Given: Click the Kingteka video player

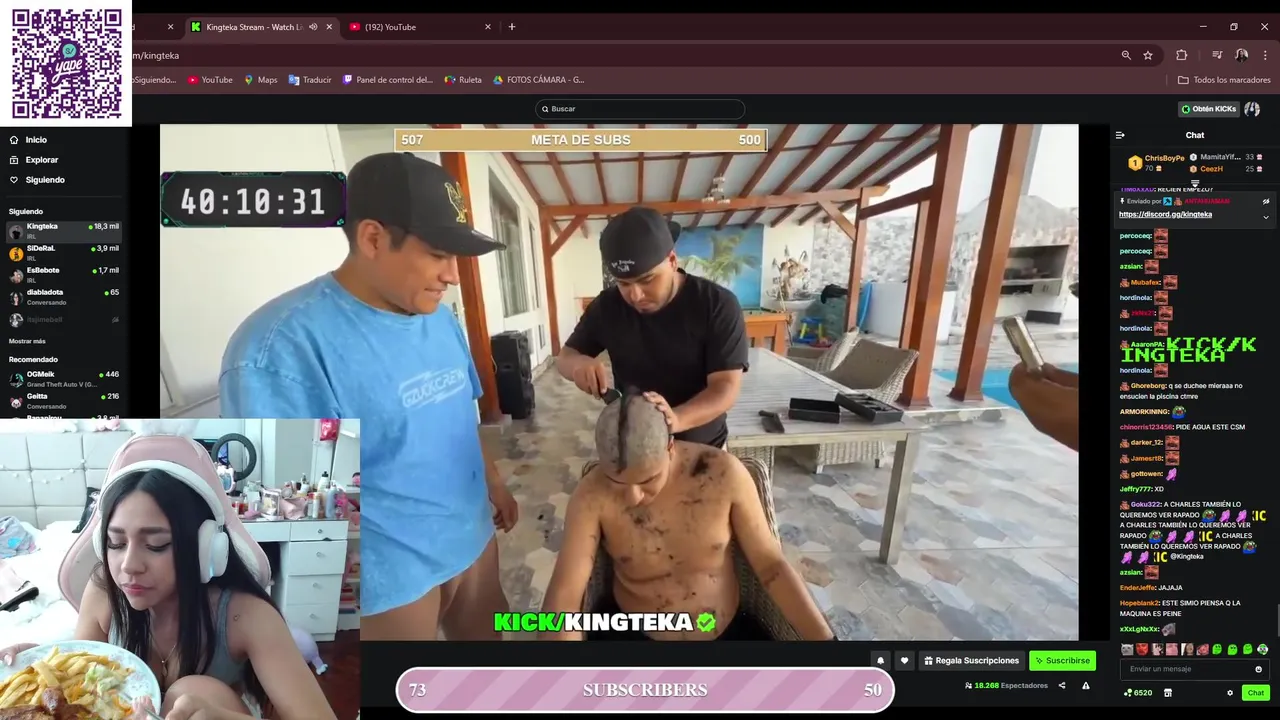Looking at the screenshot, I should click(x=619, y=382).
